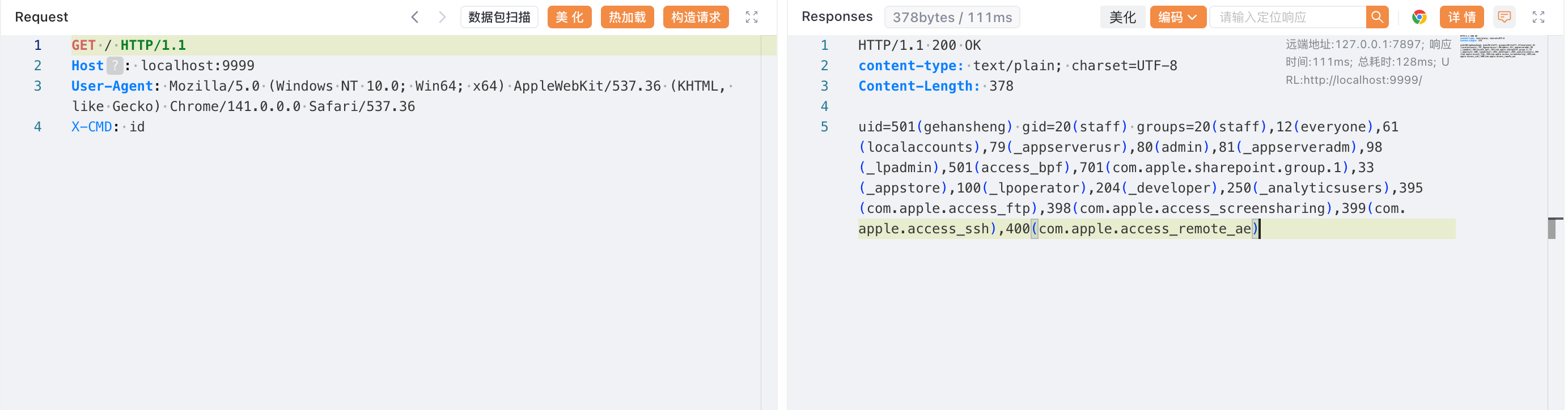
Task: Expand the Request panel to fullscreen
Action: (x=751, y=17)
